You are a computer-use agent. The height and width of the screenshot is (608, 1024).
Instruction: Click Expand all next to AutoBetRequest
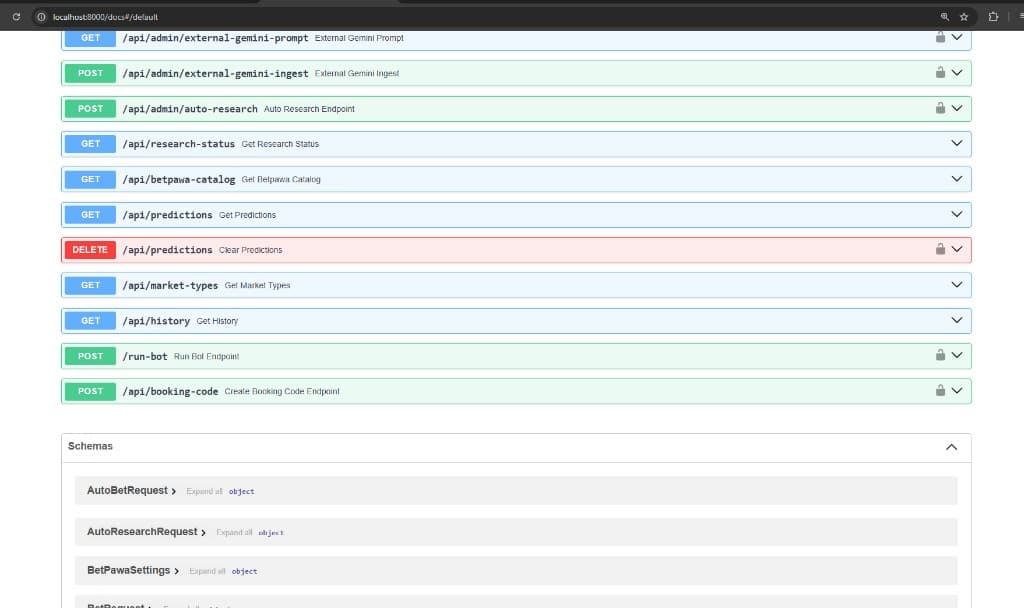(x=204, y=491)
